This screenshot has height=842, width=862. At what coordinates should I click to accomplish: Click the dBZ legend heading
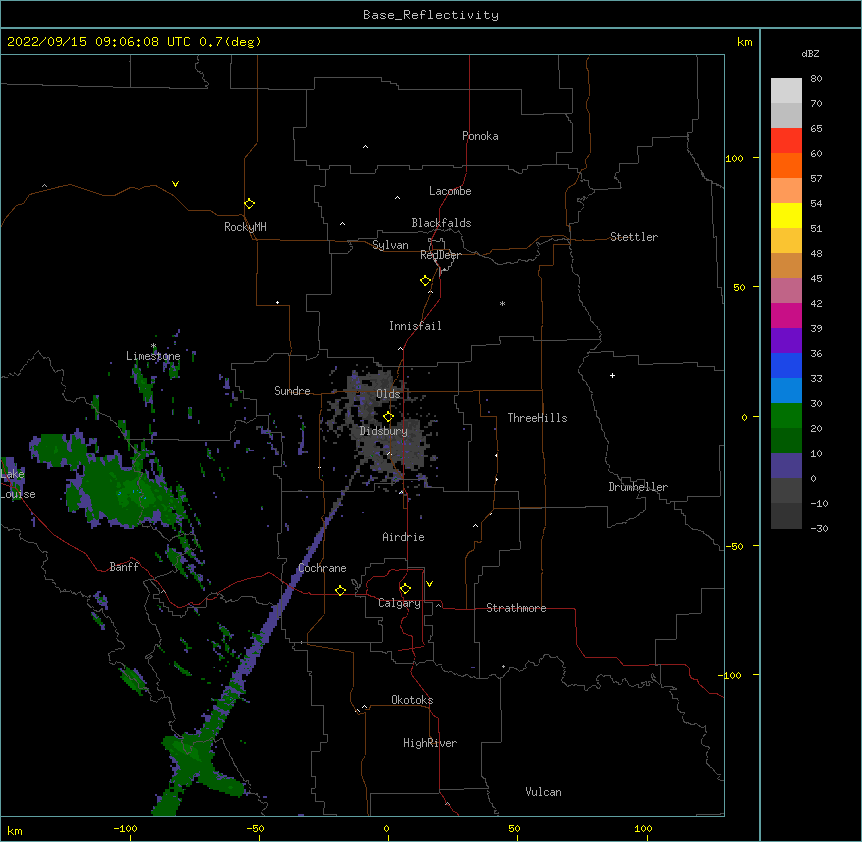(x=810, y=53)
